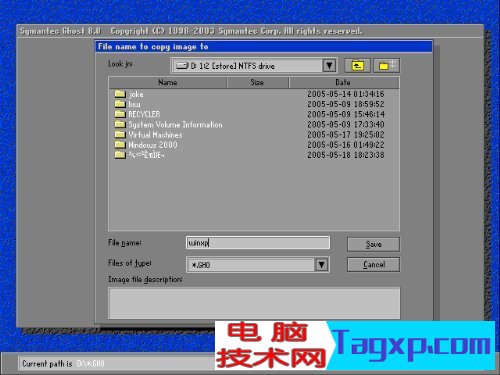Click the drive icon in Look in box

182,66
